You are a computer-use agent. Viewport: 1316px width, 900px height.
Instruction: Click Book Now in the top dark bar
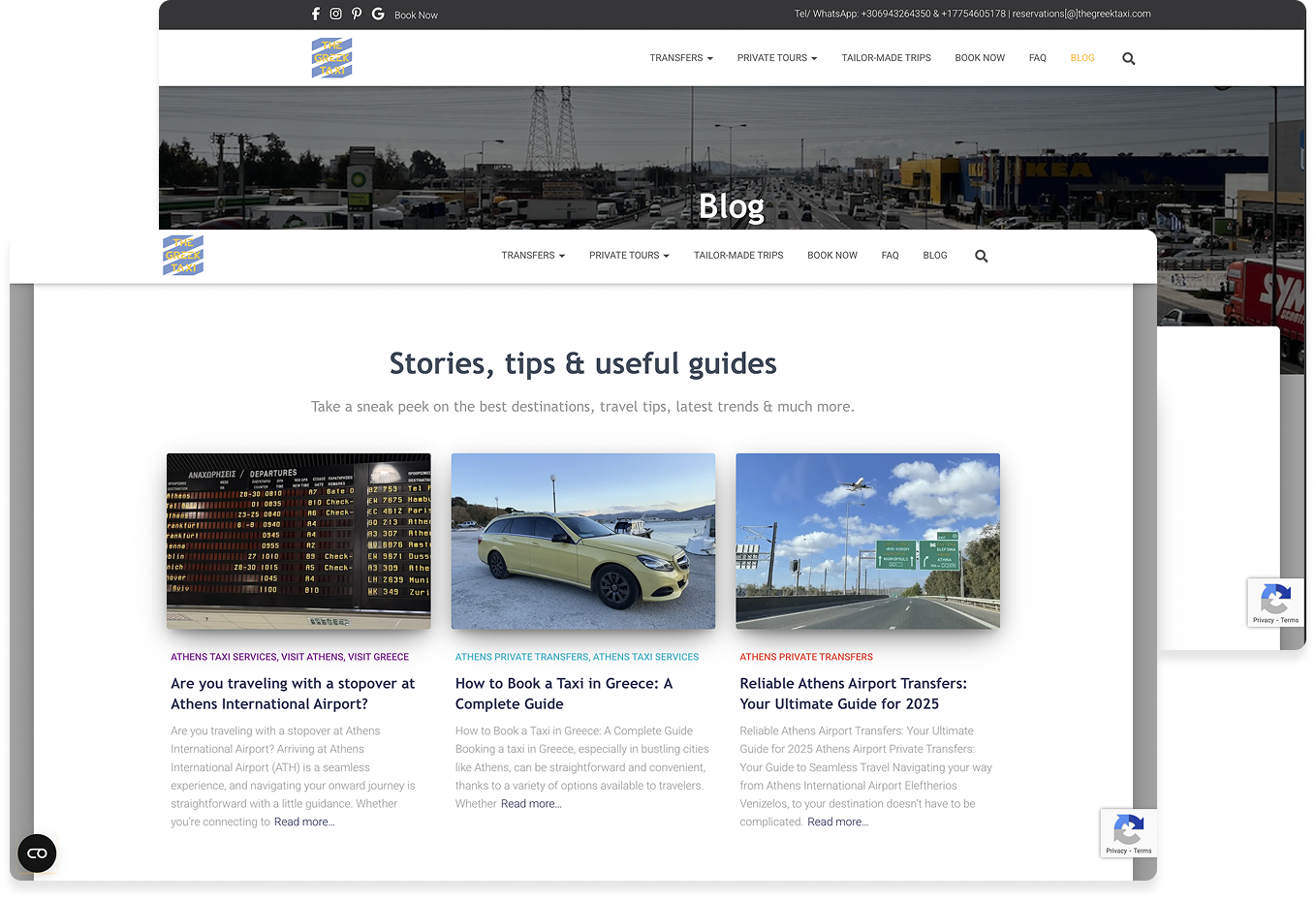click(x=416, y=16)
